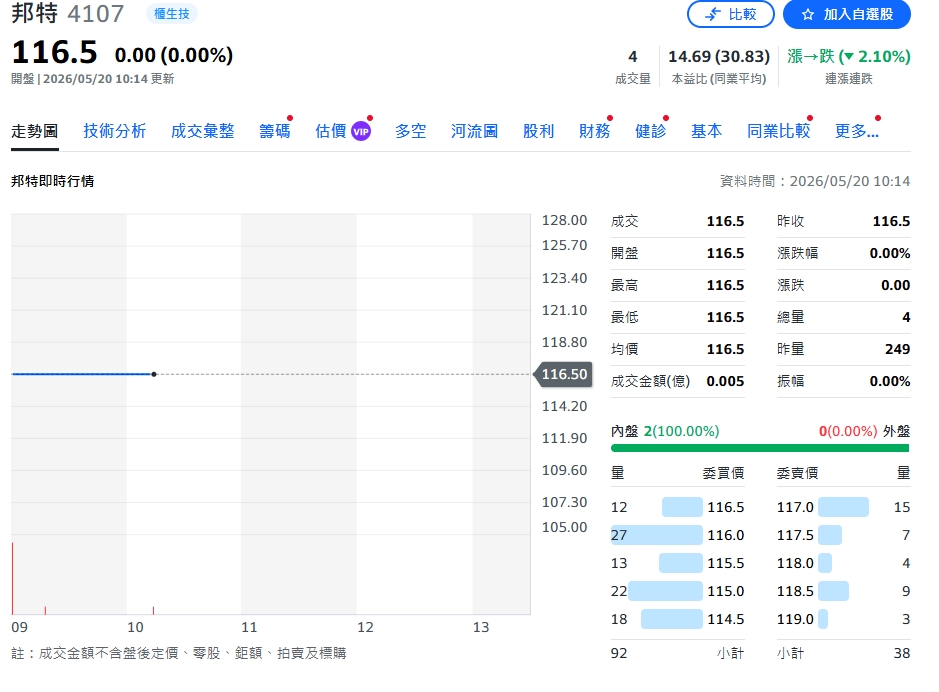This screenshot has width=939, height=692.
Task: Click the bid price 114.5
Action: [x=725, y=619]
